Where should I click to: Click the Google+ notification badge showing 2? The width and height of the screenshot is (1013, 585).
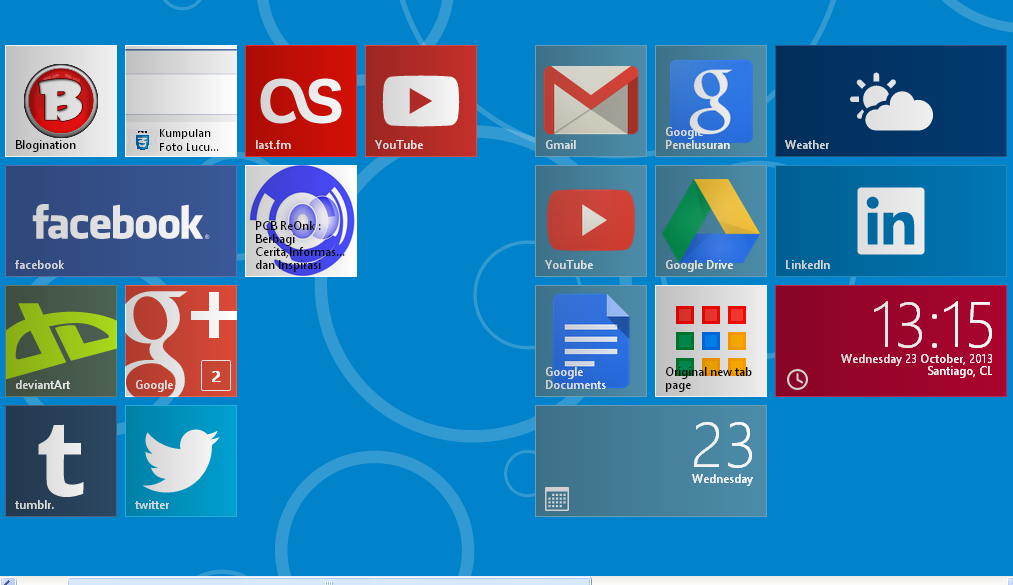click(216, 376)
